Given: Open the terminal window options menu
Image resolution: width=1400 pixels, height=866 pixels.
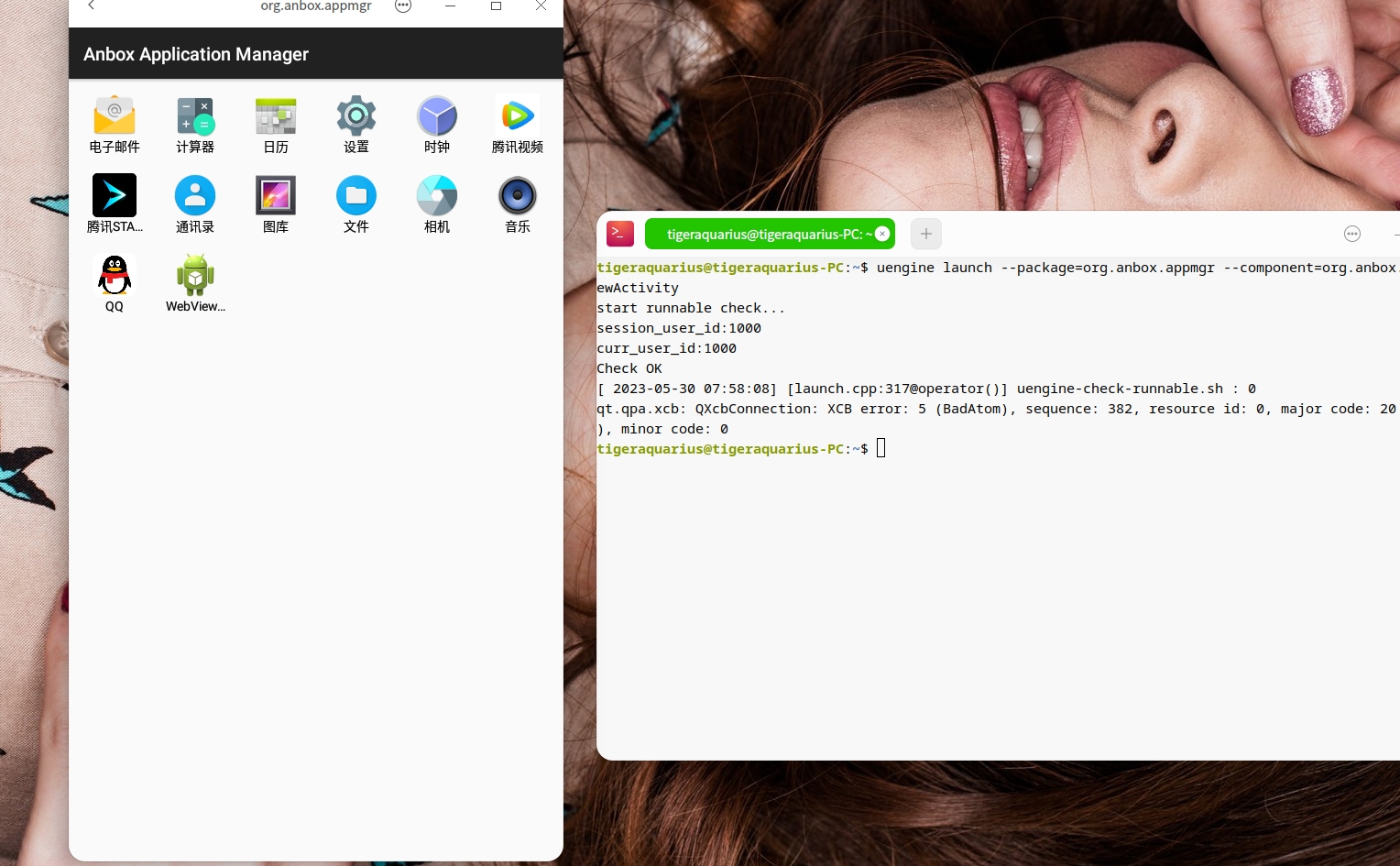Looking at the screenshot, I should 1352,234.
